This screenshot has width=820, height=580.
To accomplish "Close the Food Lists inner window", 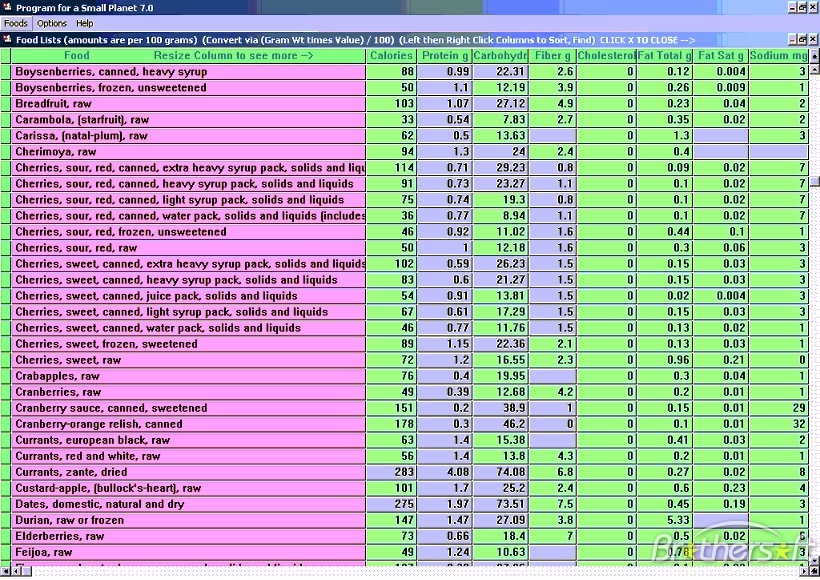I will 813,39.
